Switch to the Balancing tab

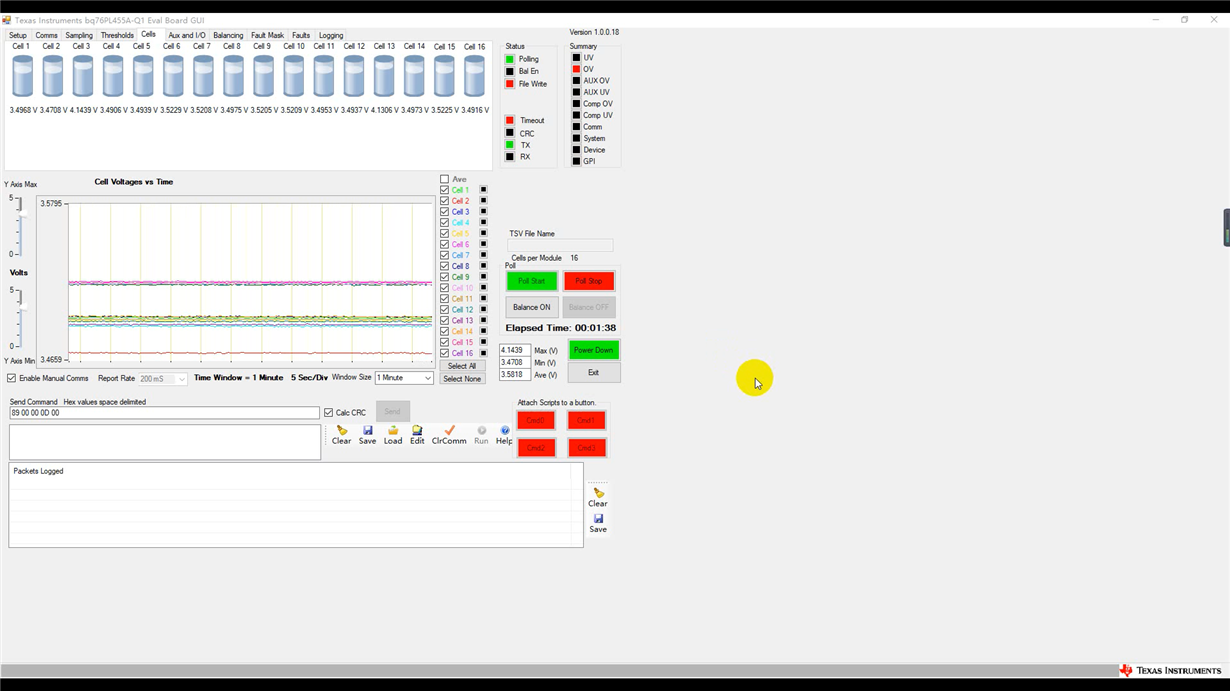coord(228,35)
